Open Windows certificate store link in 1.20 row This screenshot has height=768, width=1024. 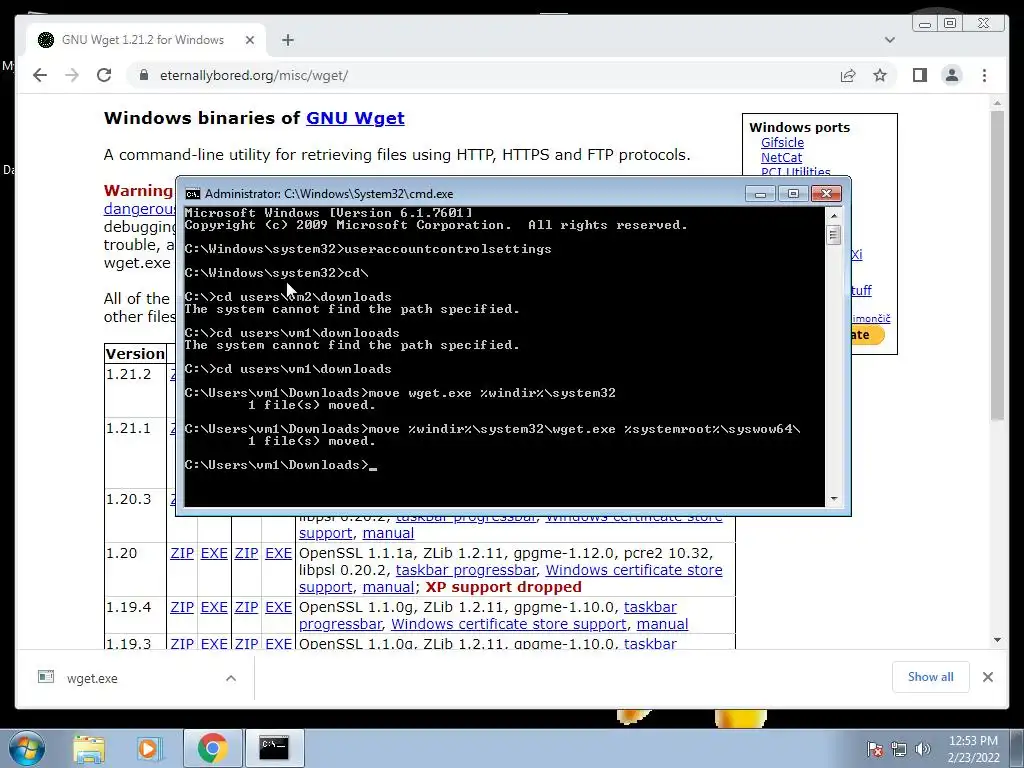tap(633, 570)
